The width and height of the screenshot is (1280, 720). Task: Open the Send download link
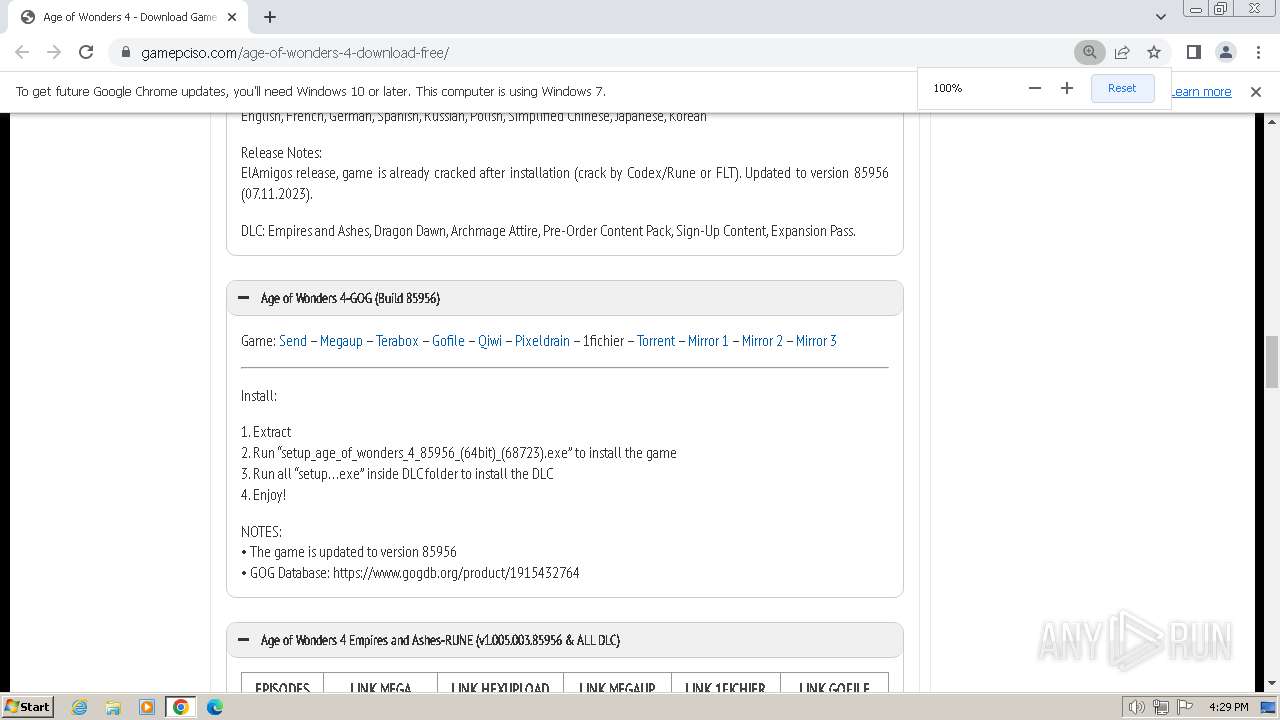(293, 341)
